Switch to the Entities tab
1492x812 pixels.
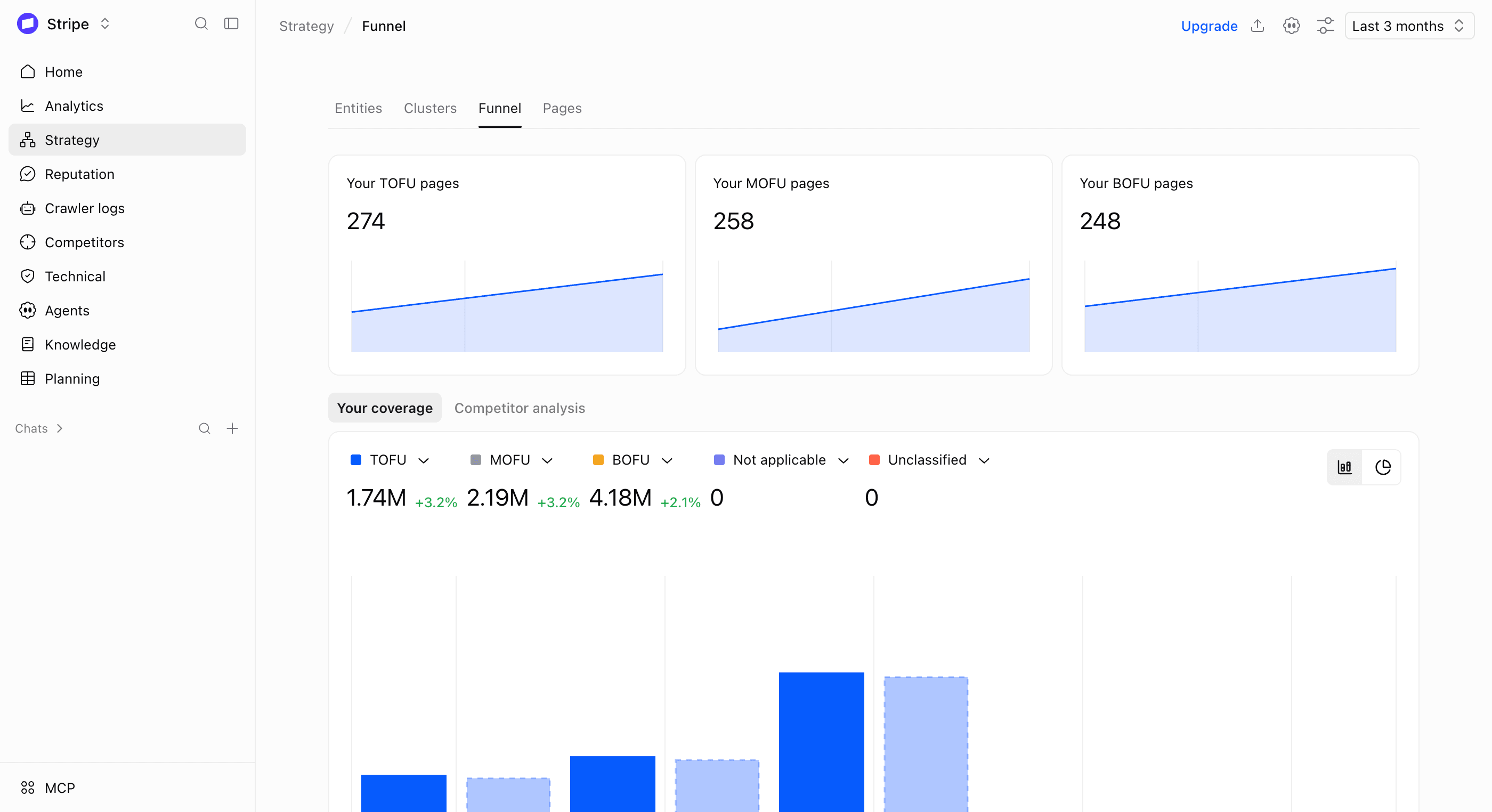point(359,108)
